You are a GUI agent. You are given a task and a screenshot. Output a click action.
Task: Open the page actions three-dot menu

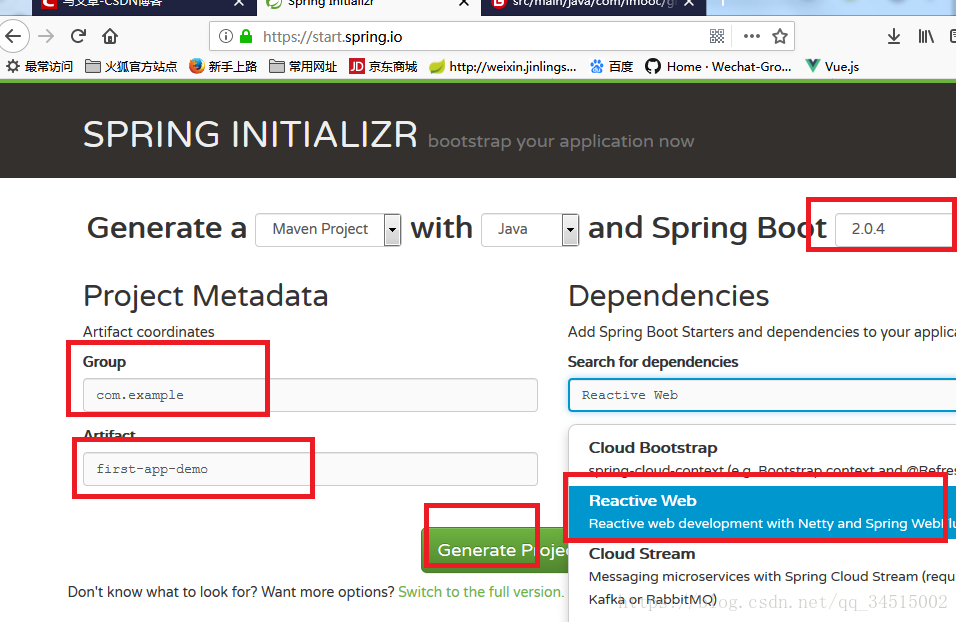(752, 37)
